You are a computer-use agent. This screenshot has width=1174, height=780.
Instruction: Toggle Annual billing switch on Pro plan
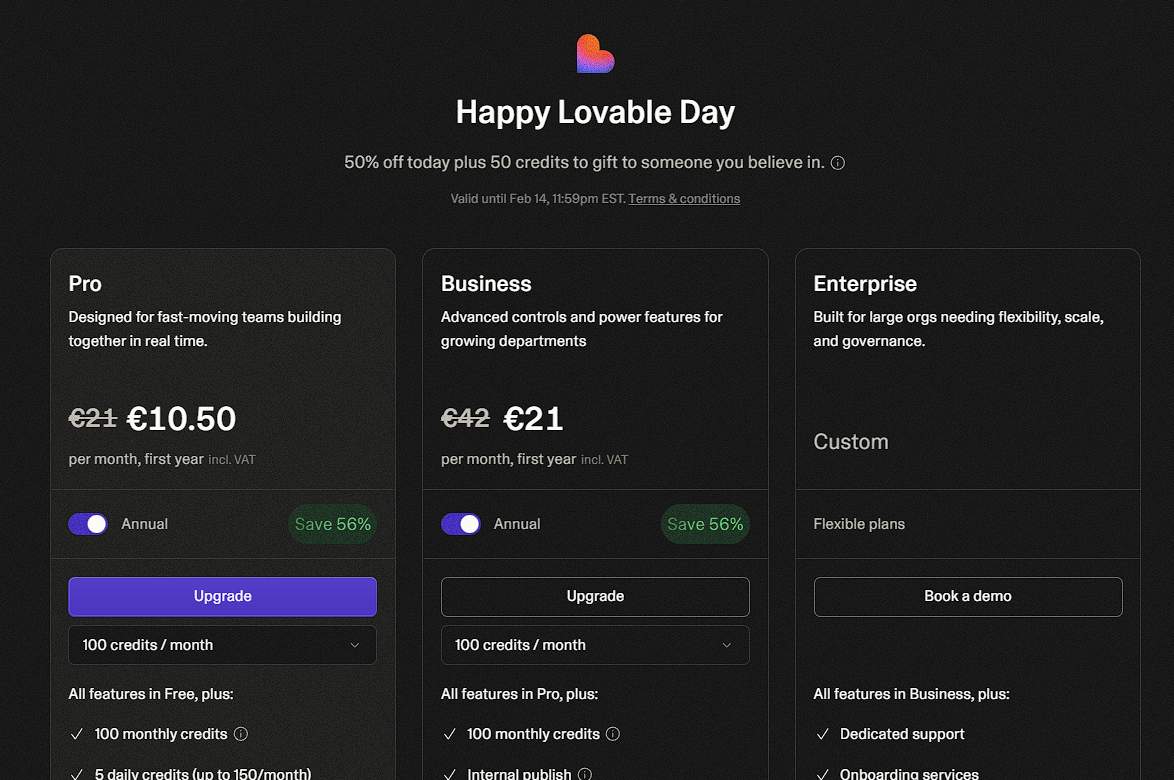pyautogui.click(x=88, y=524)
